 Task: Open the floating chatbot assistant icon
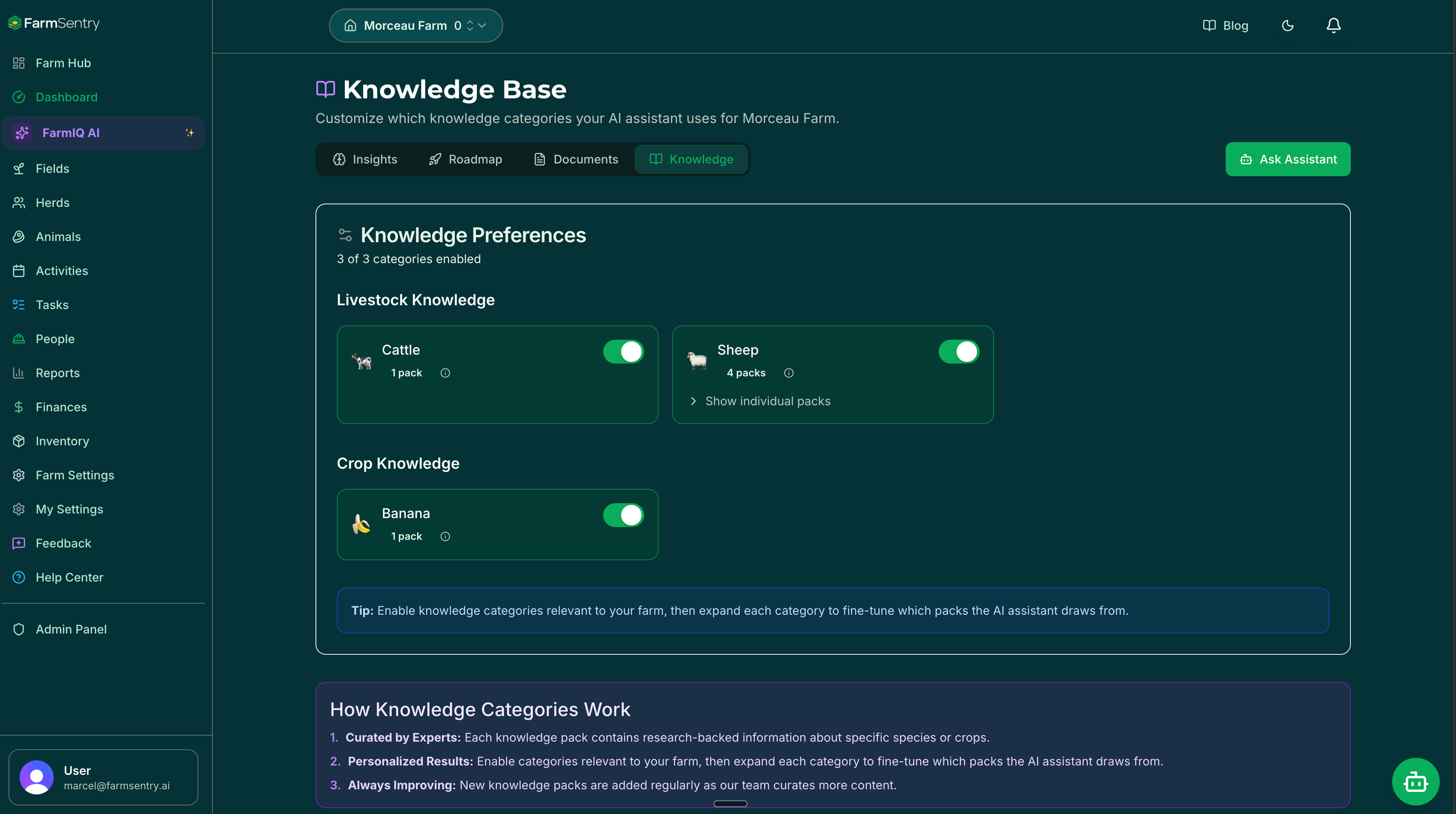1415,782
